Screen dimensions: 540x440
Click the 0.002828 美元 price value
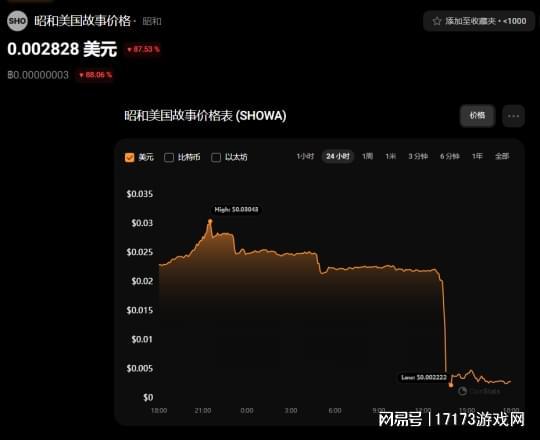[62, 49]
